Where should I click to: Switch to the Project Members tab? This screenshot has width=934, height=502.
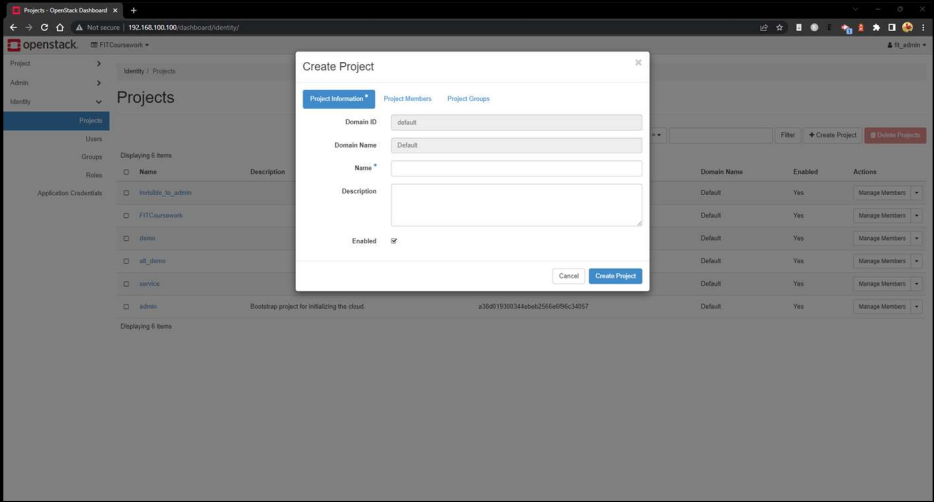tap(407, 99)
